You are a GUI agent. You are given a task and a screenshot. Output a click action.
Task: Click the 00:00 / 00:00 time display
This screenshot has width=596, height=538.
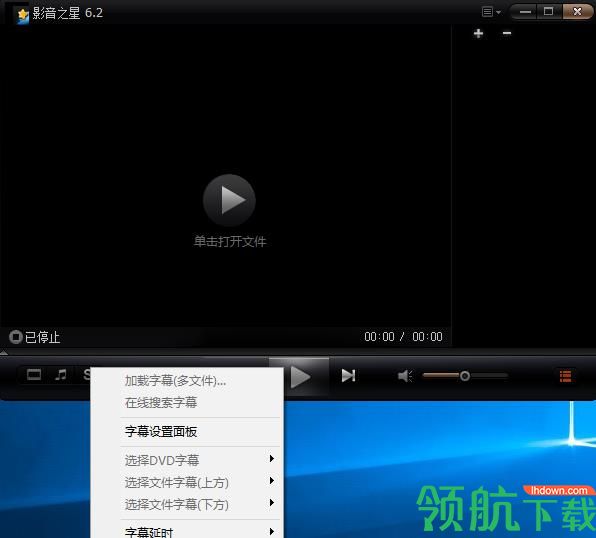coord(403,336)
